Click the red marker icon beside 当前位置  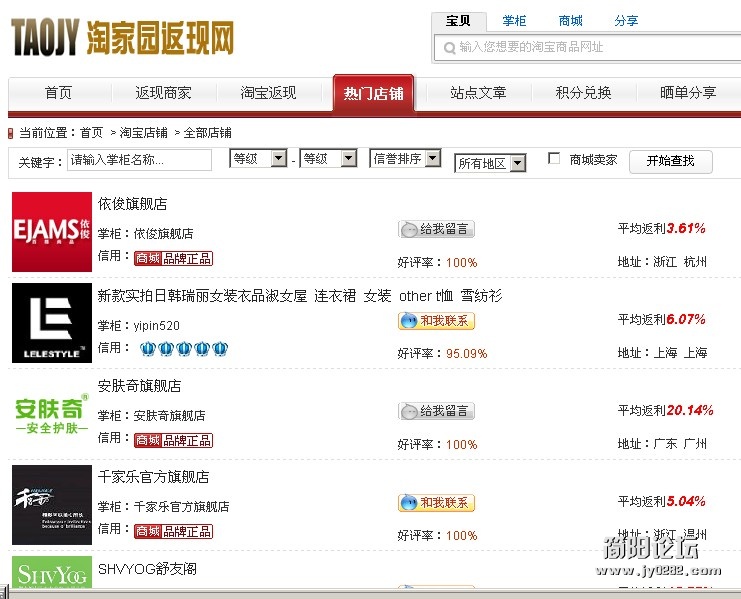click(x=10, y=133)
